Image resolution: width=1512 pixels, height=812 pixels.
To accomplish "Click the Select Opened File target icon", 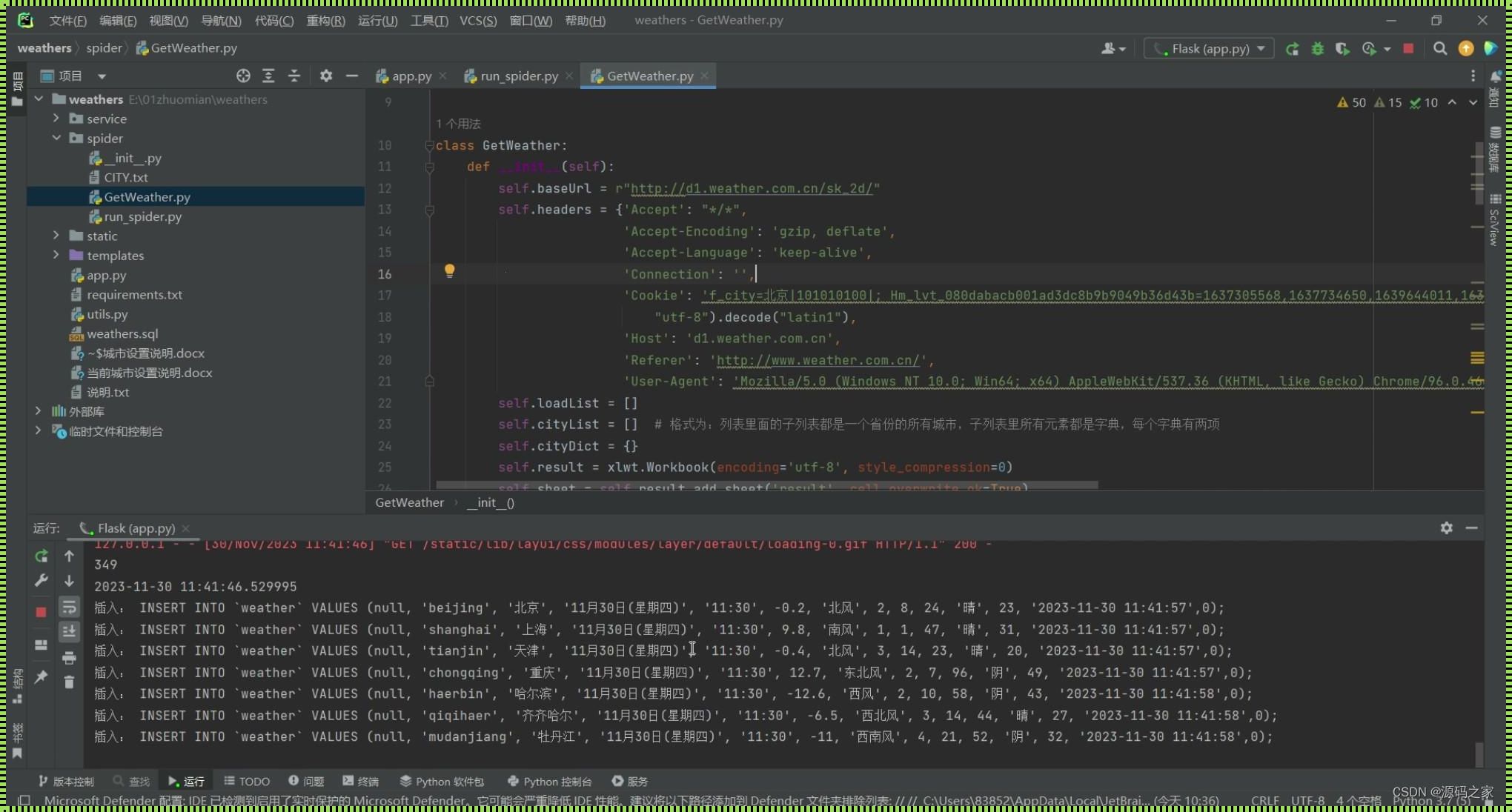I will pos(243,76).
